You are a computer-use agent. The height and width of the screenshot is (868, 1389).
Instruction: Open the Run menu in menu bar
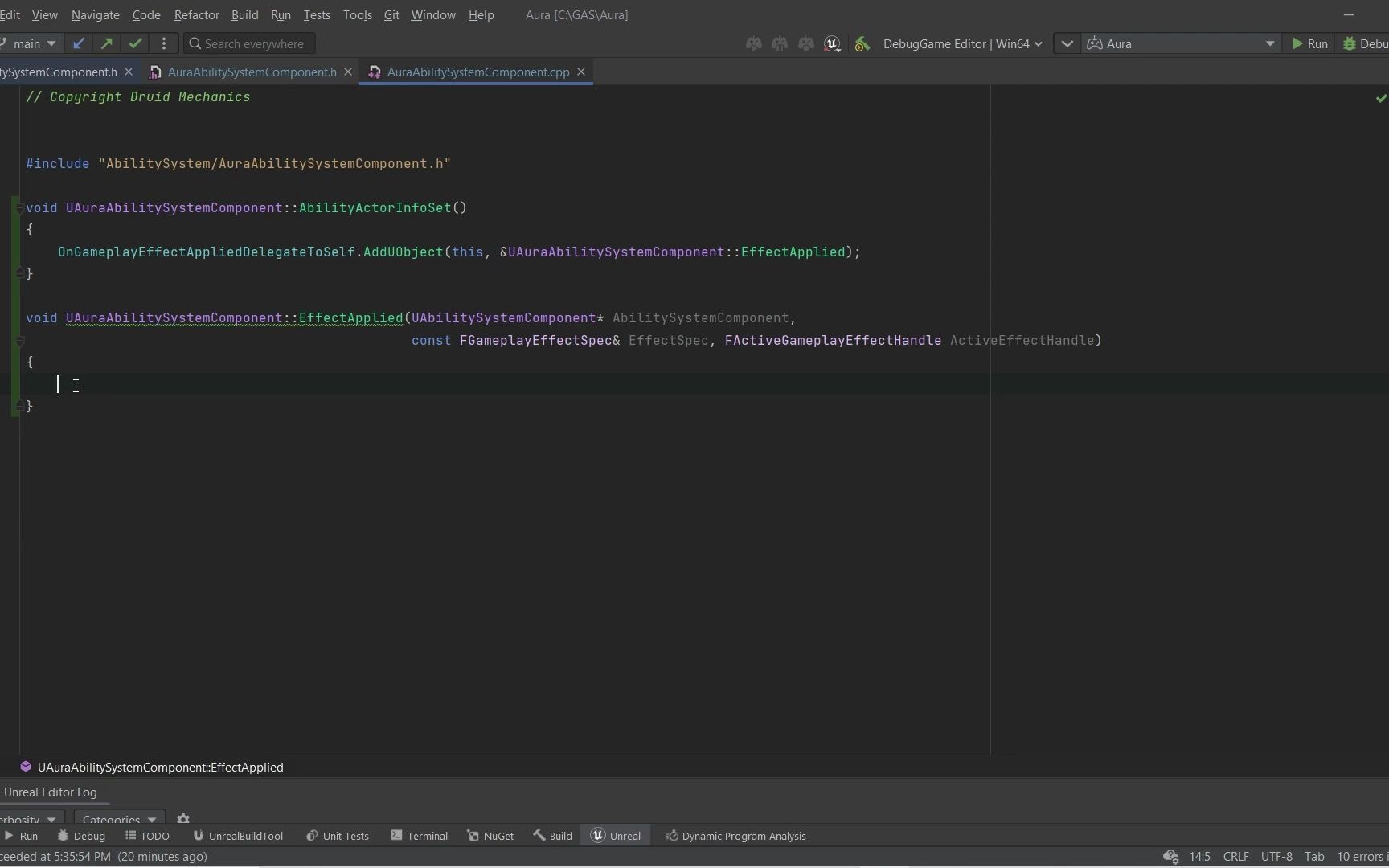281,15
